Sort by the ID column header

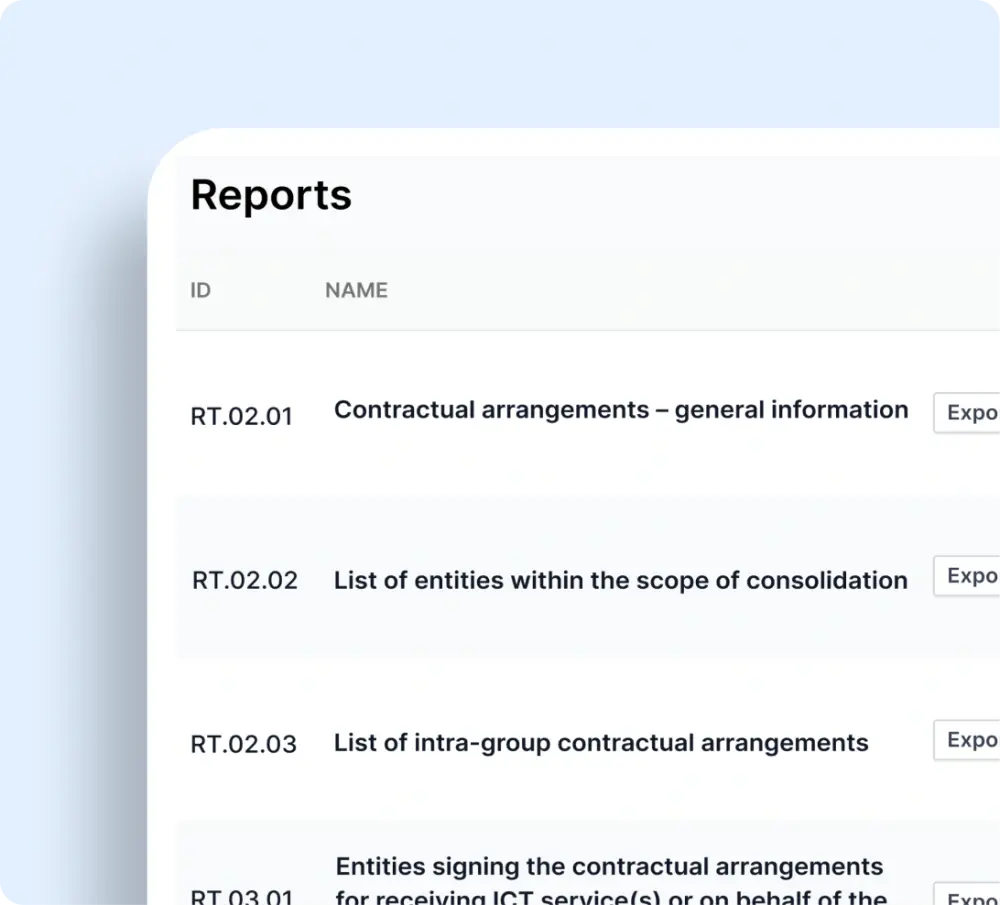point(201,291)
